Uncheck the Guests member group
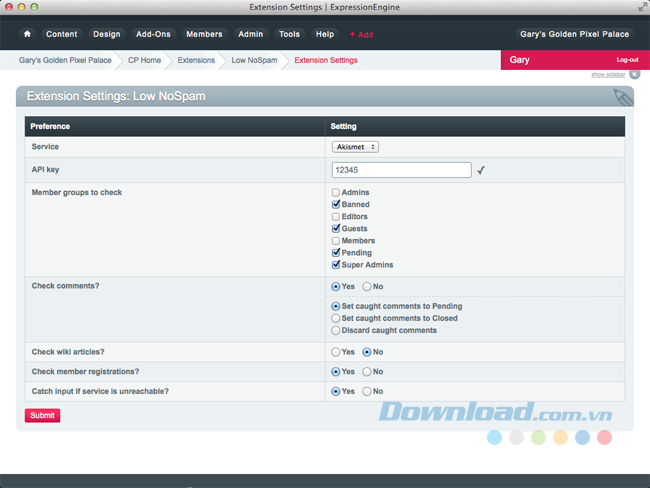Screen dimensions: 650x488 click(x=336, y=228)
